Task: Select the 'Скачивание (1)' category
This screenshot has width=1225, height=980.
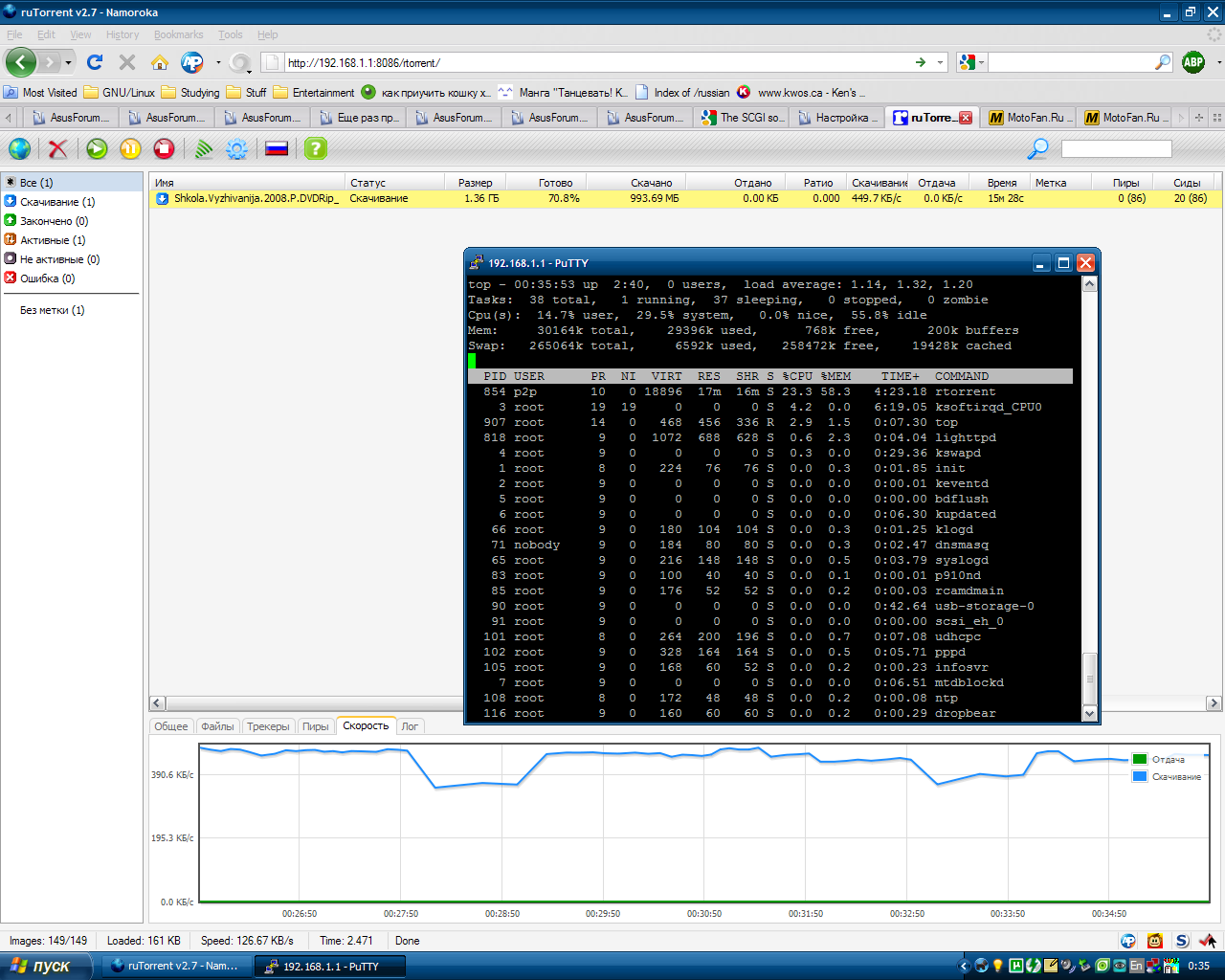Action: click(x=72, y=201)
